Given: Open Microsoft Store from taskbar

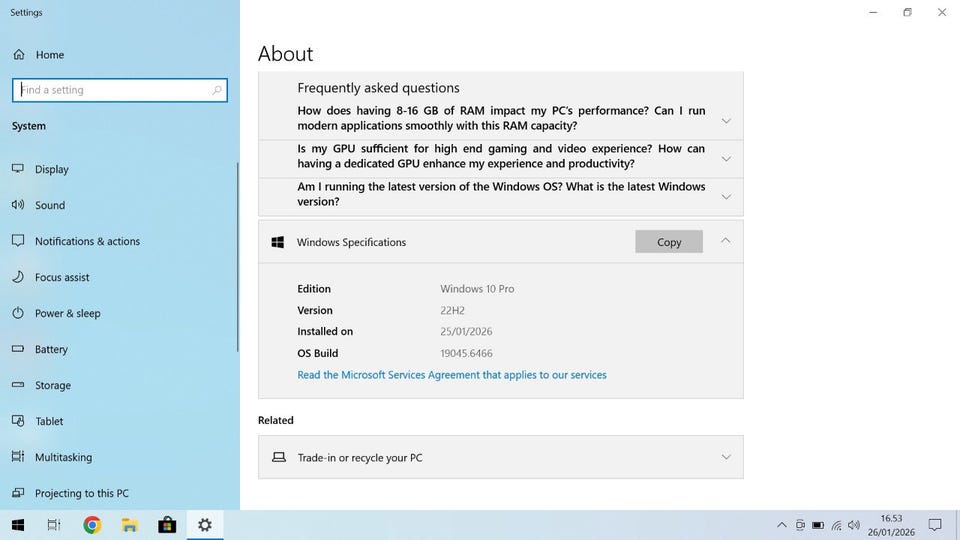Looking at the screenshot, I should (x=167, y=525).
